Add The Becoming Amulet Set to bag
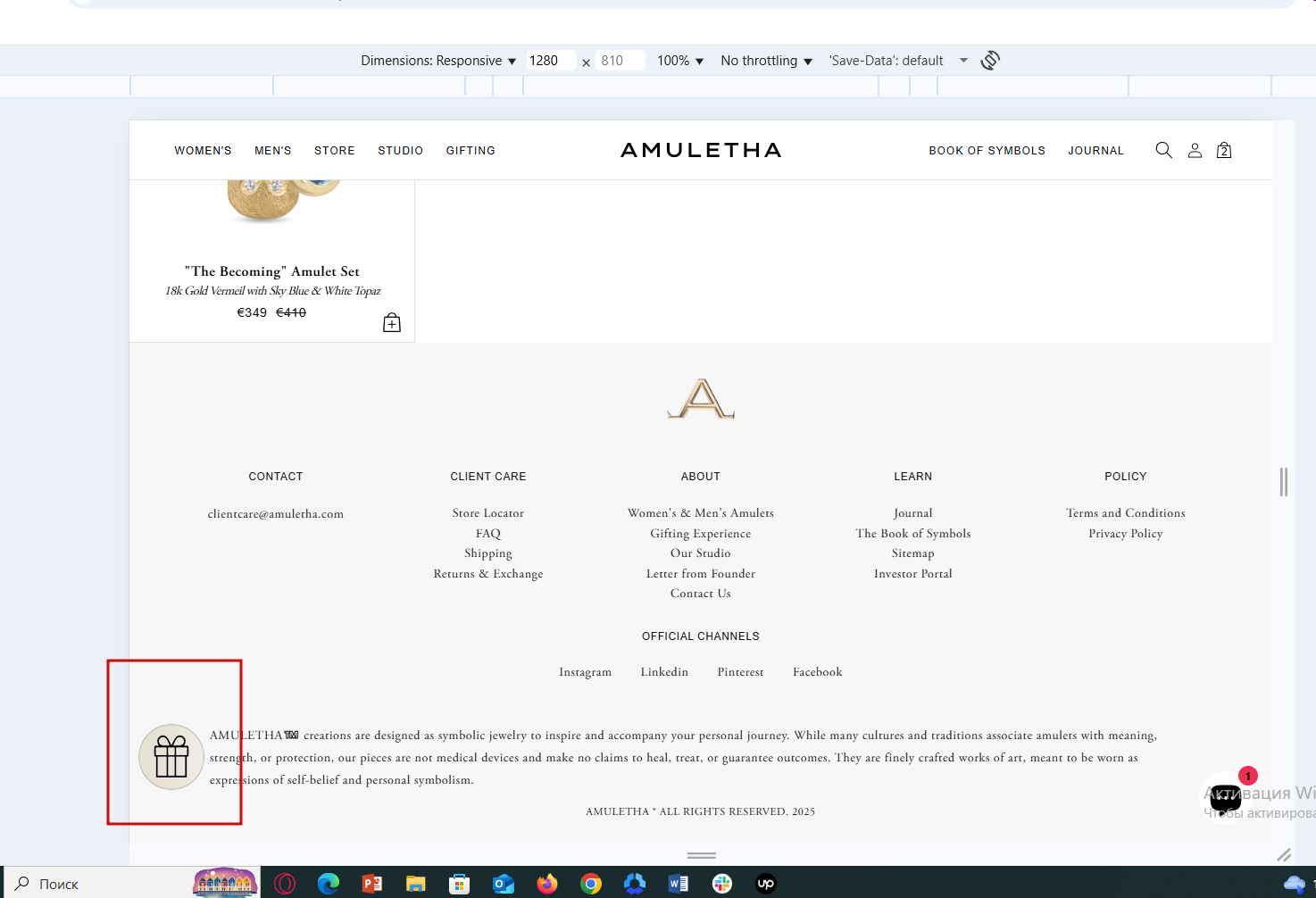 pyautogui.click(x=392, y=322)
